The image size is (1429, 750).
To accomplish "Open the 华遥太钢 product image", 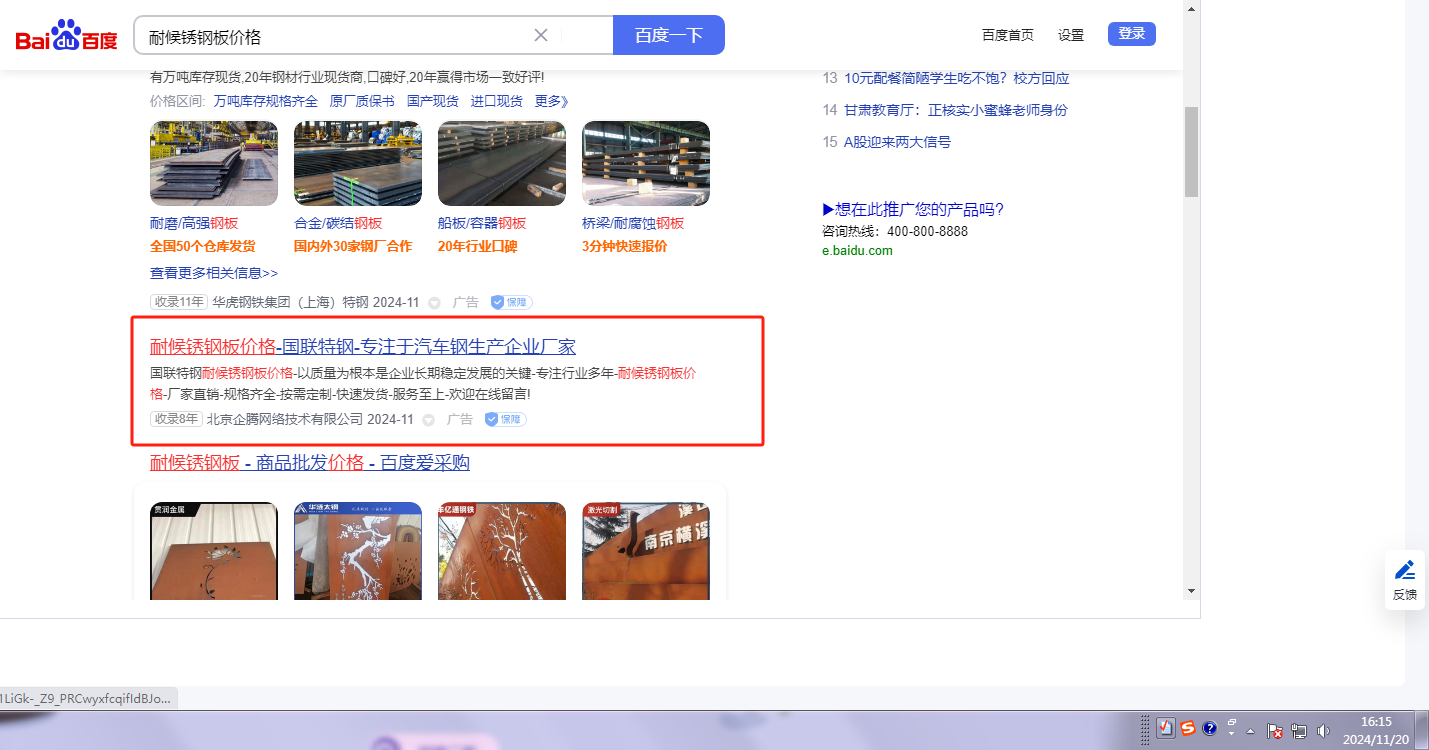I will tap(358, 550).
